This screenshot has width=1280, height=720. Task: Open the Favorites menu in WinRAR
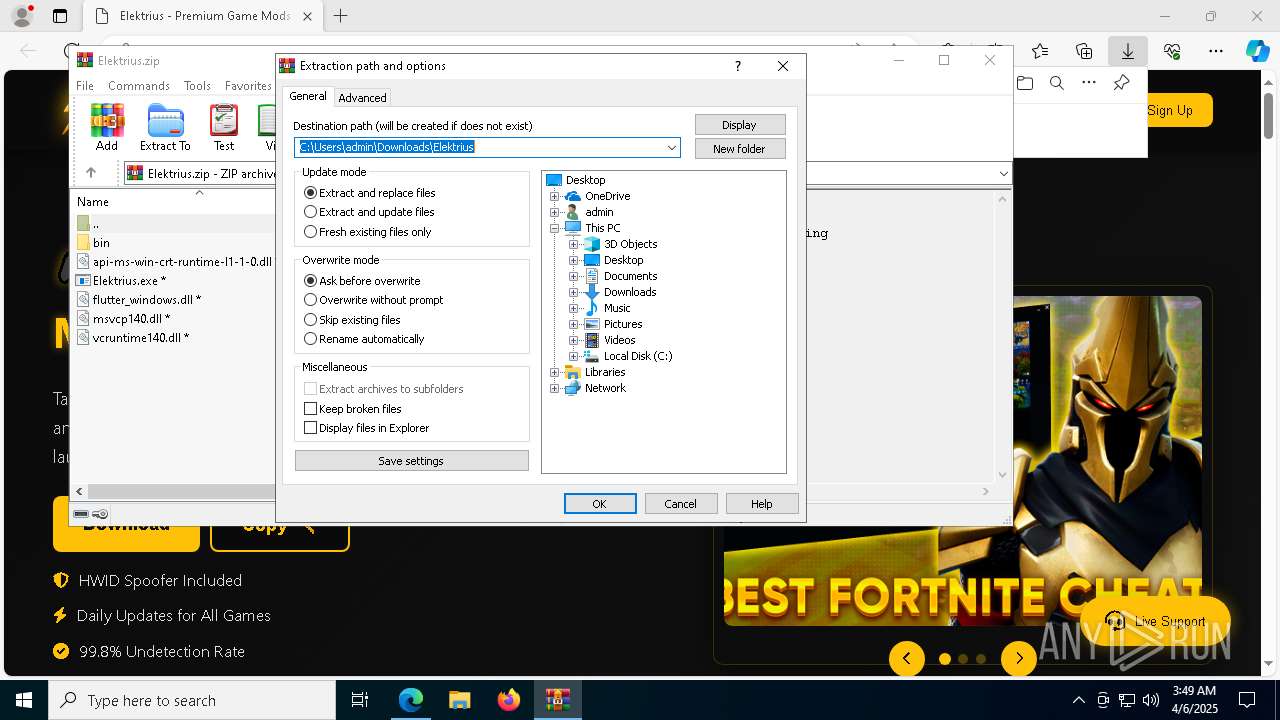coord(248,86)
